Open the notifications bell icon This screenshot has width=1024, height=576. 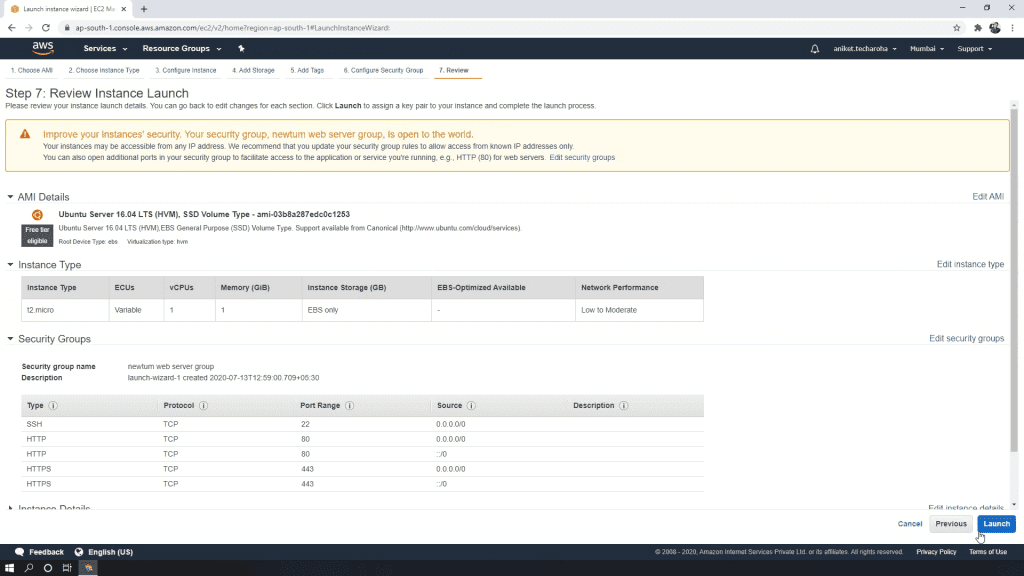pos(814,48)
